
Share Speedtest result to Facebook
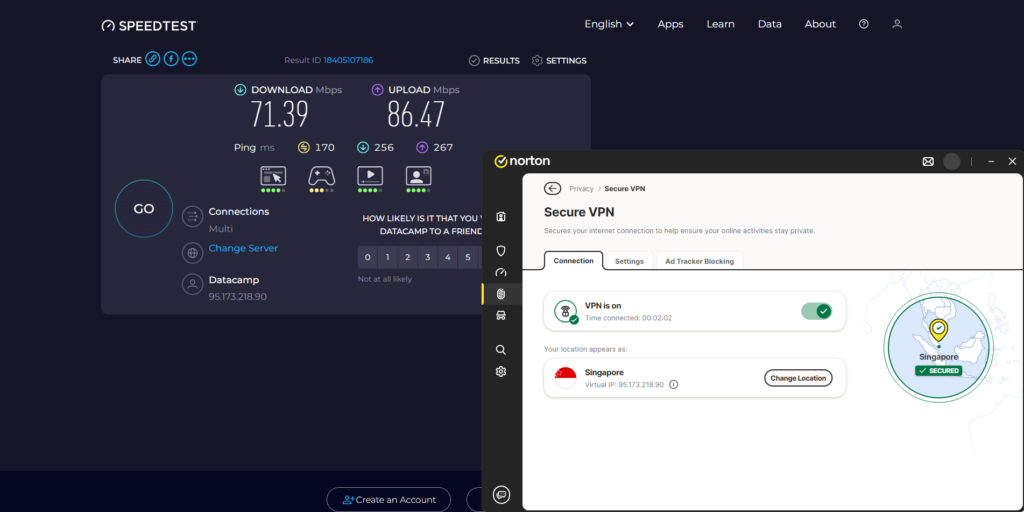pyautogui.click(x=170, y=59)
